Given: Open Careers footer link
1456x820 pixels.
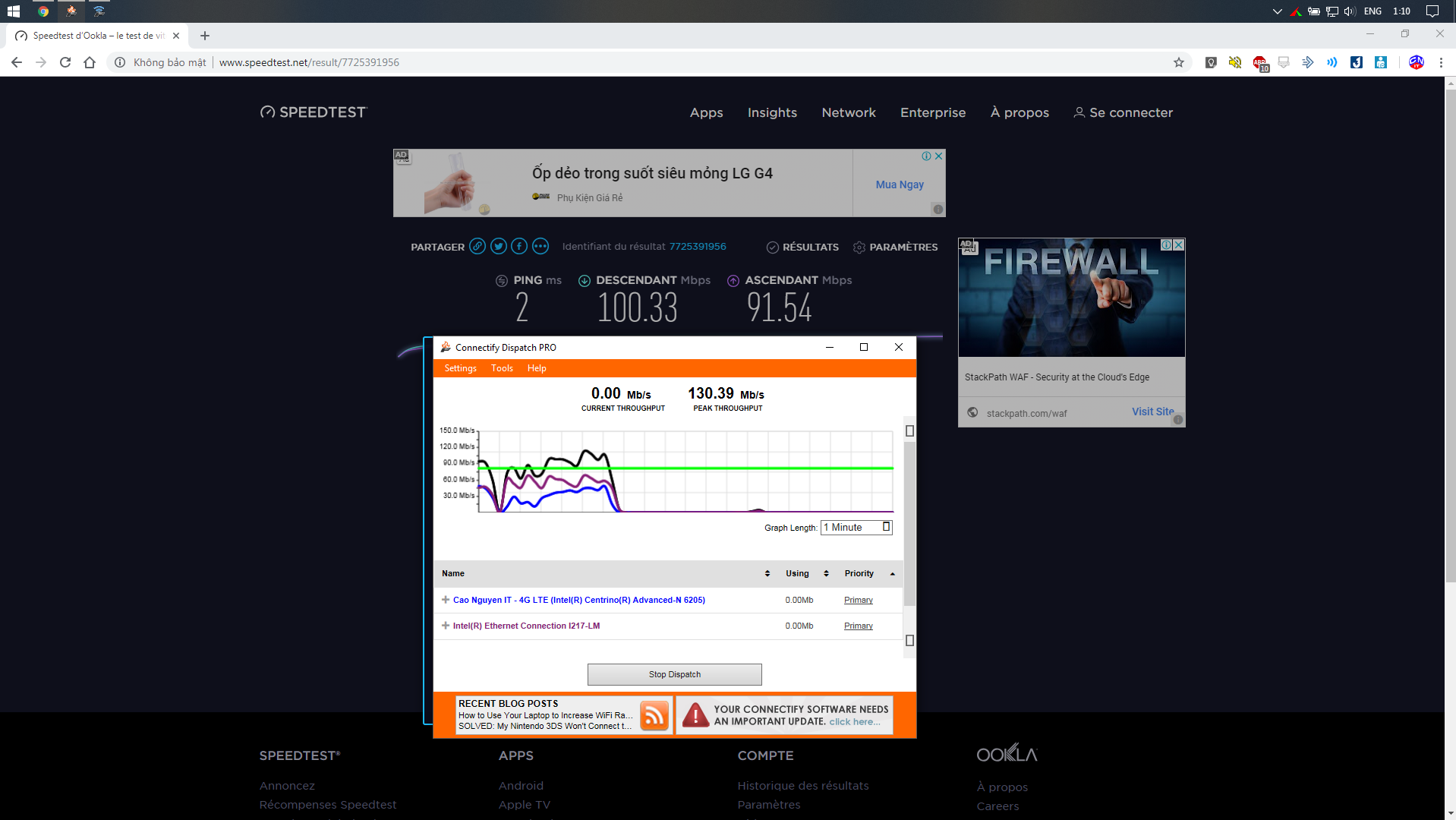Looking at the screenshot, I should [x=997, y=806].
